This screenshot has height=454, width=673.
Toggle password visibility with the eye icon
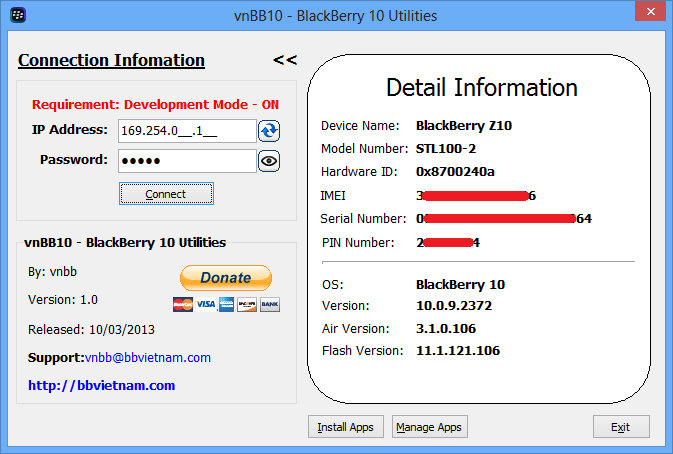coord(269,161)
